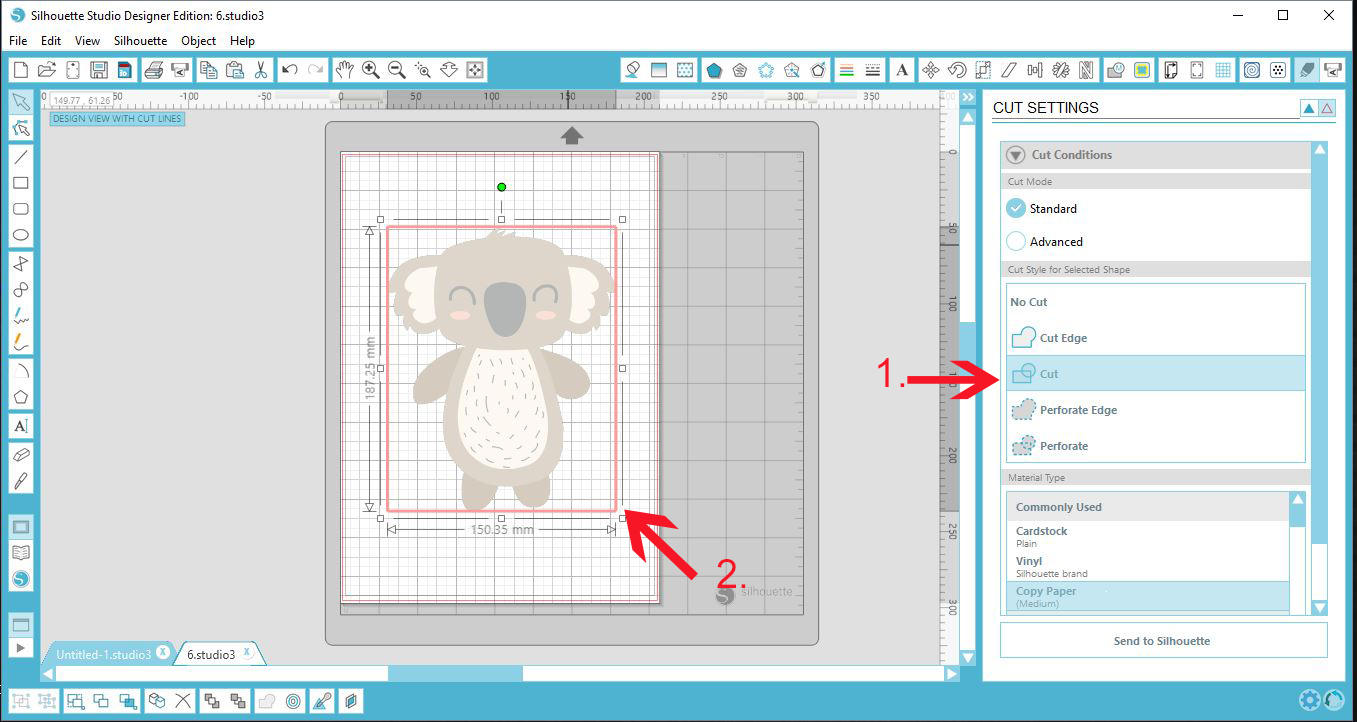Image resolution: width=1357 pixels, height=722 pixels.
Task: Select Copy Paper Medium material
Action: (x=1148, y=597)
